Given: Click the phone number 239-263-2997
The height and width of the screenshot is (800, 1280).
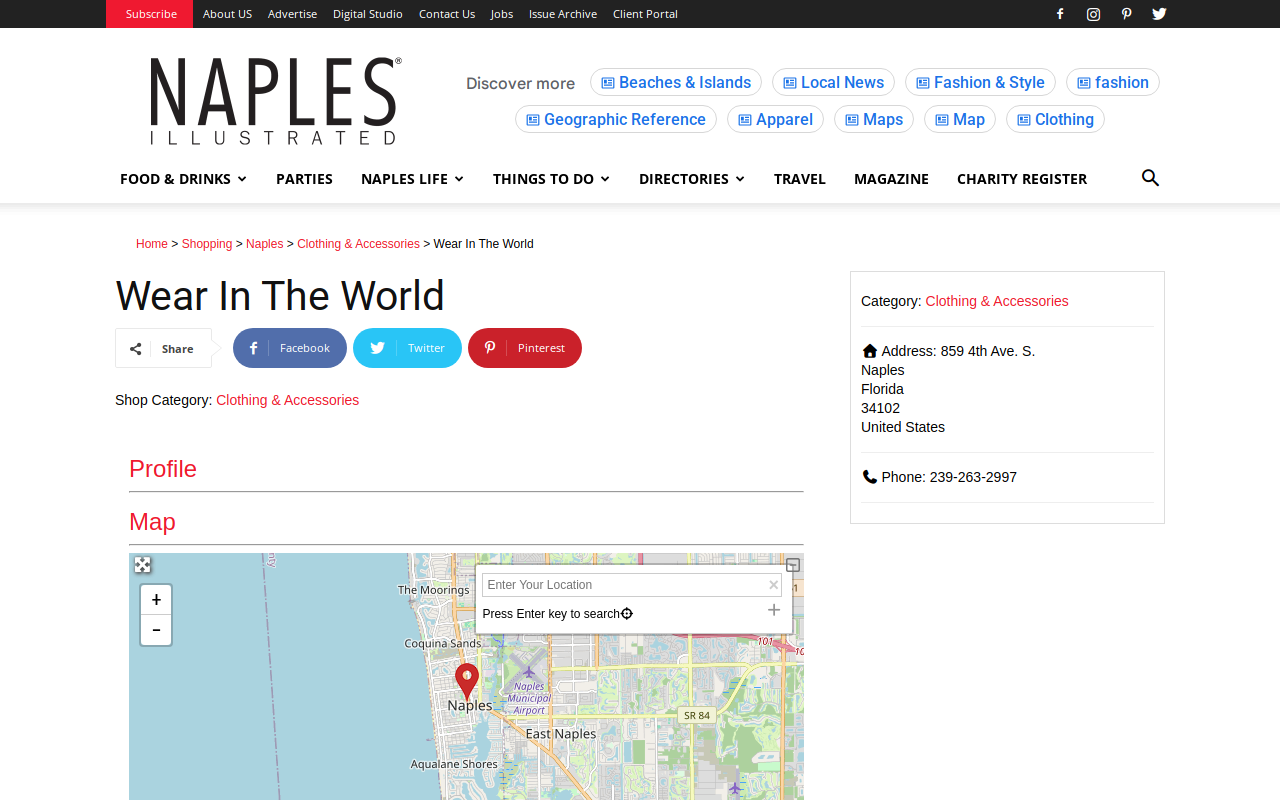Looking at the screenshot, I should coord(973,477).
